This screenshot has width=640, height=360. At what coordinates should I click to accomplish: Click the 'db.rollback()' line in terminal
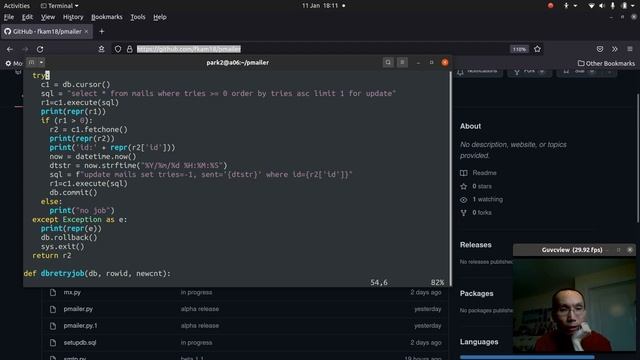tap(69, 238)
